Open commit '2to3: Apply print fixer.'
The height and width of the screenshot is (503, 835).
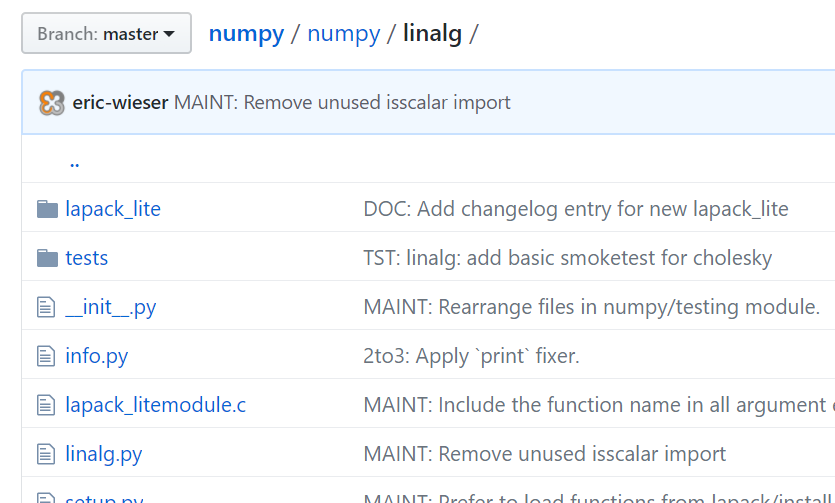pyautogui.click(x=471, y=356)
